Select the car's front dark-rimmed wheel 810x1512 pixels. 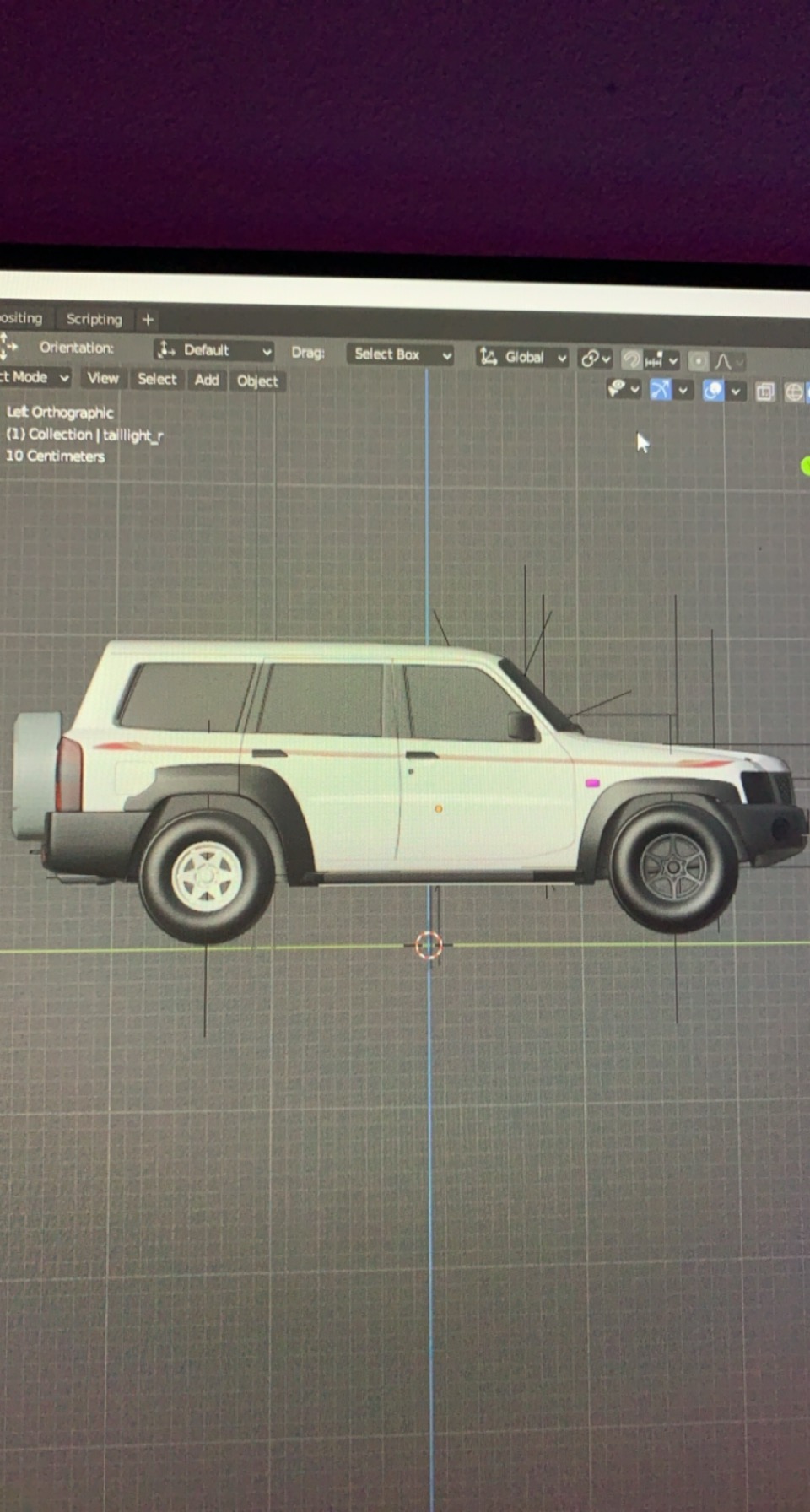673,867
